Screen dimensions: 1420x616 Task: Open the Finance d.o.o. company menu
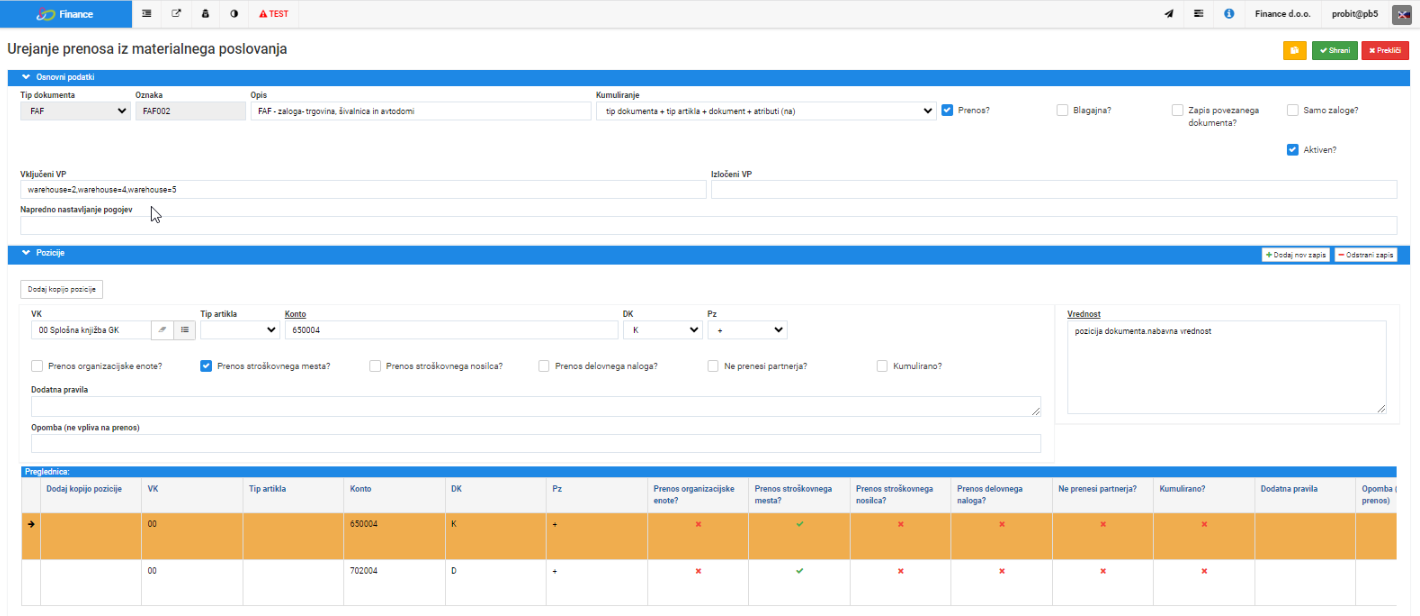point(1284,14)
